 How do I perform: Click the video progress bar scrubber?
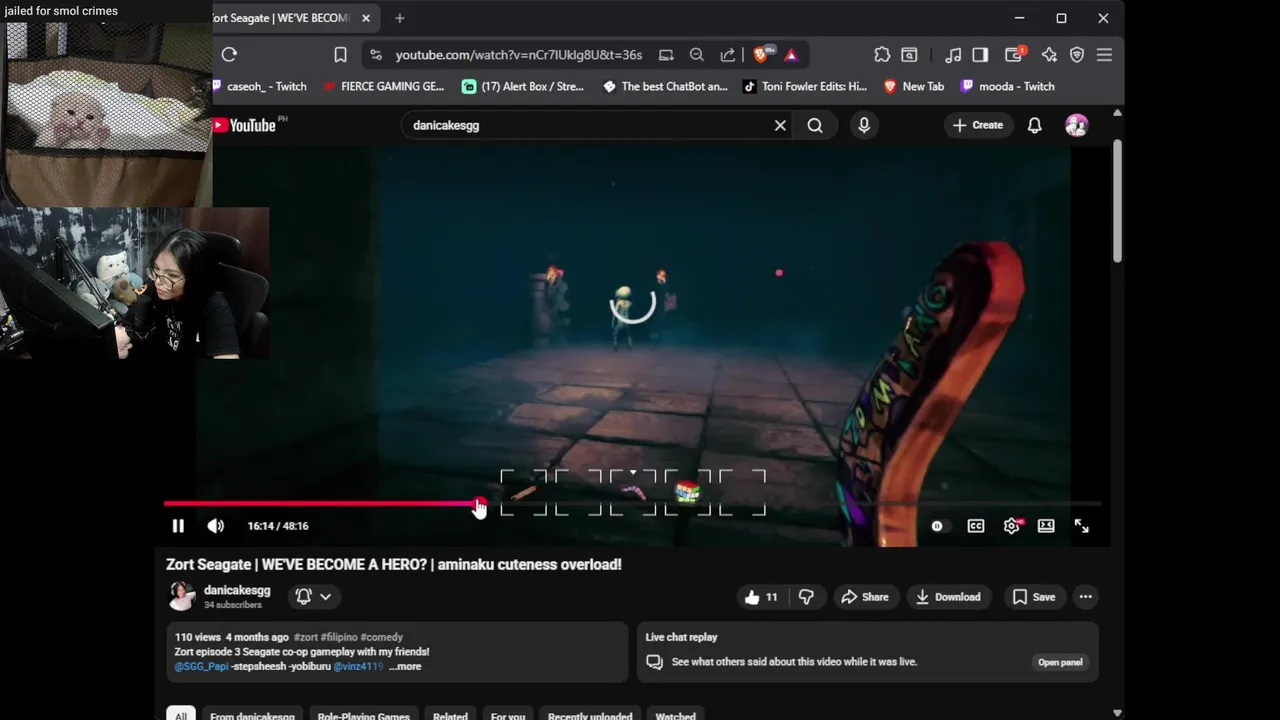[x=479, y=504]
